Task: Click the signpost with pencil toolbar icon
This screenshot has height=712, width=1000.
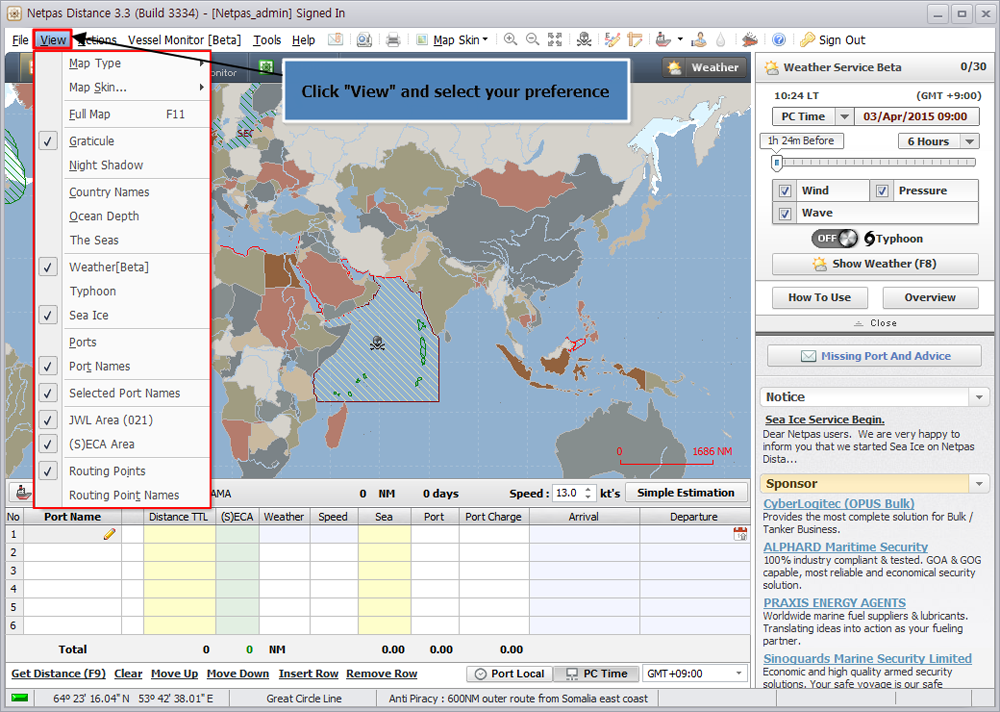Action: pyautogui.click(x=635, y=40)
